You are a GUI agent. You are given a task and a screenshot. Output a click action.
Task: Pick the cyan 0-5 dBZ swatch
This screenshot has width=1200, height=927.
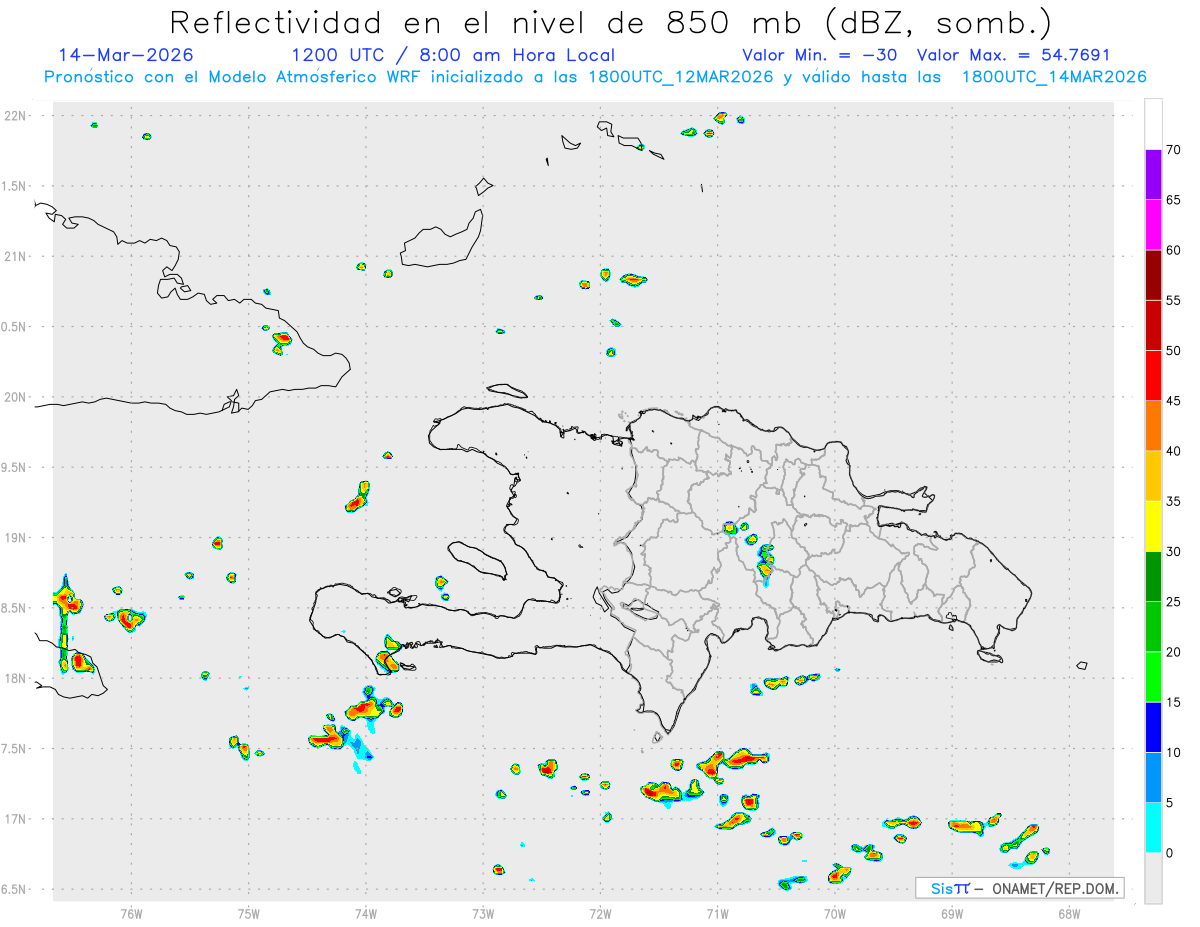pos(1153,828)
